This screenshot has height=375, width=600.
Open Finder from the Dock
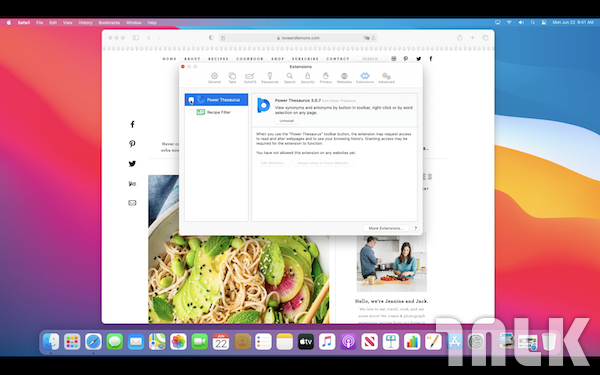pyautogui.click(x=51, y=342)
